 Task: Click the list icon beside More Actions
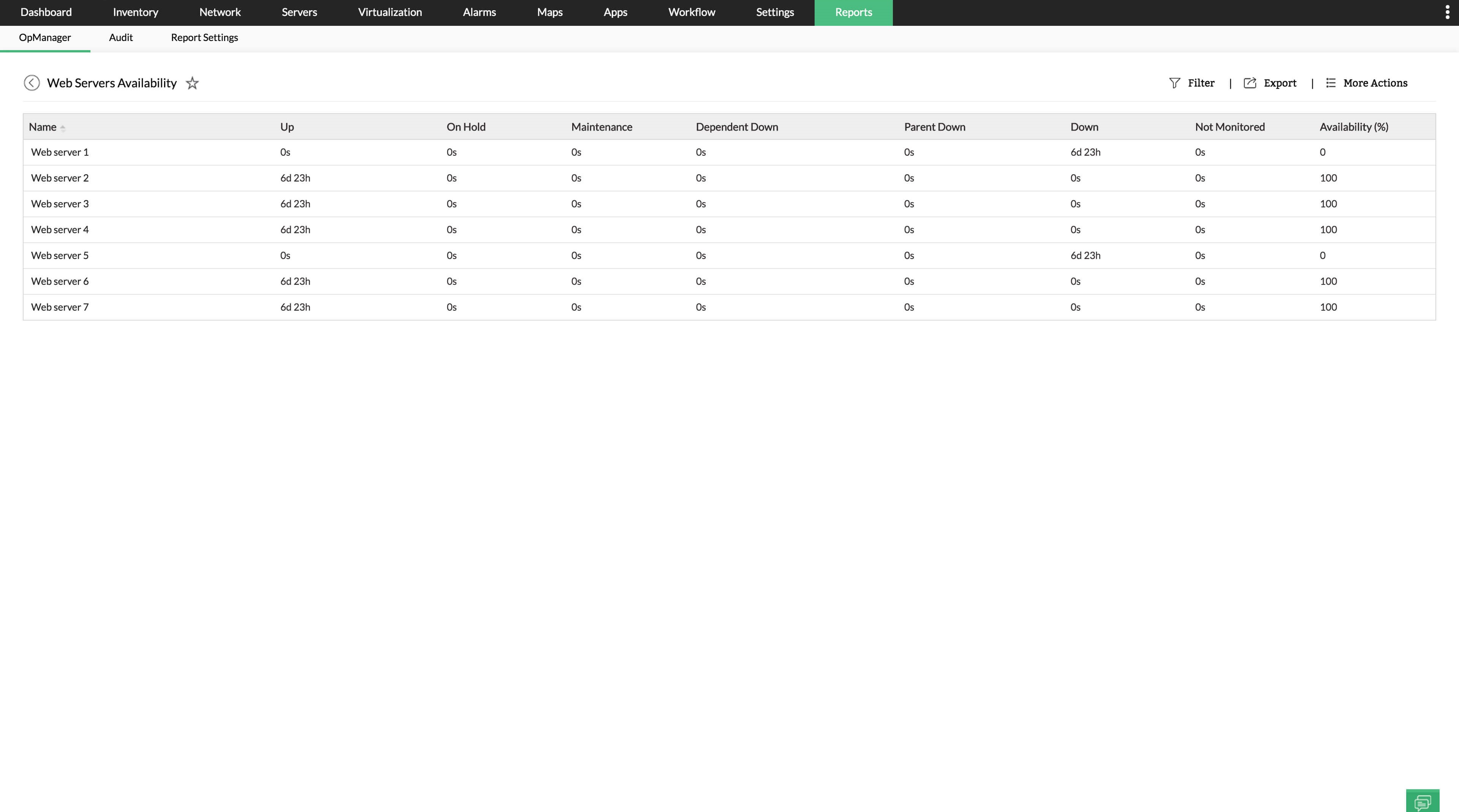(x=1331, y=83)
